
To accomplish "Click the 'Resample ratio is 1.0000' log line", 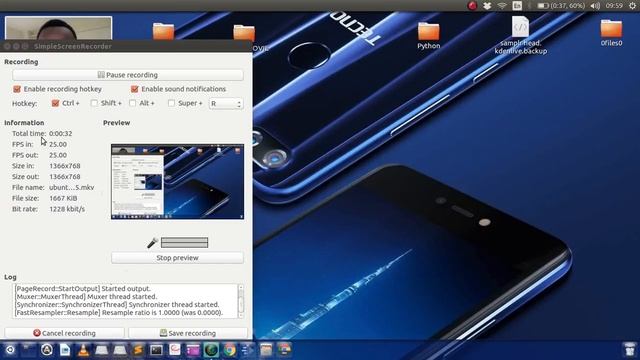I will 119,313.
